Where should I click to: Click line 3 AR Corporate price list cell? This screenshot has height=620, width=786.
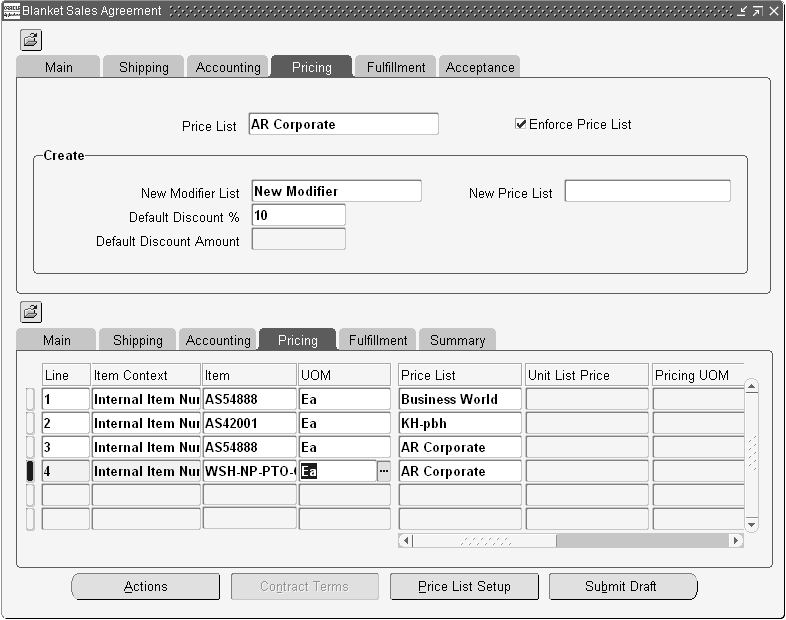(460, 447)
